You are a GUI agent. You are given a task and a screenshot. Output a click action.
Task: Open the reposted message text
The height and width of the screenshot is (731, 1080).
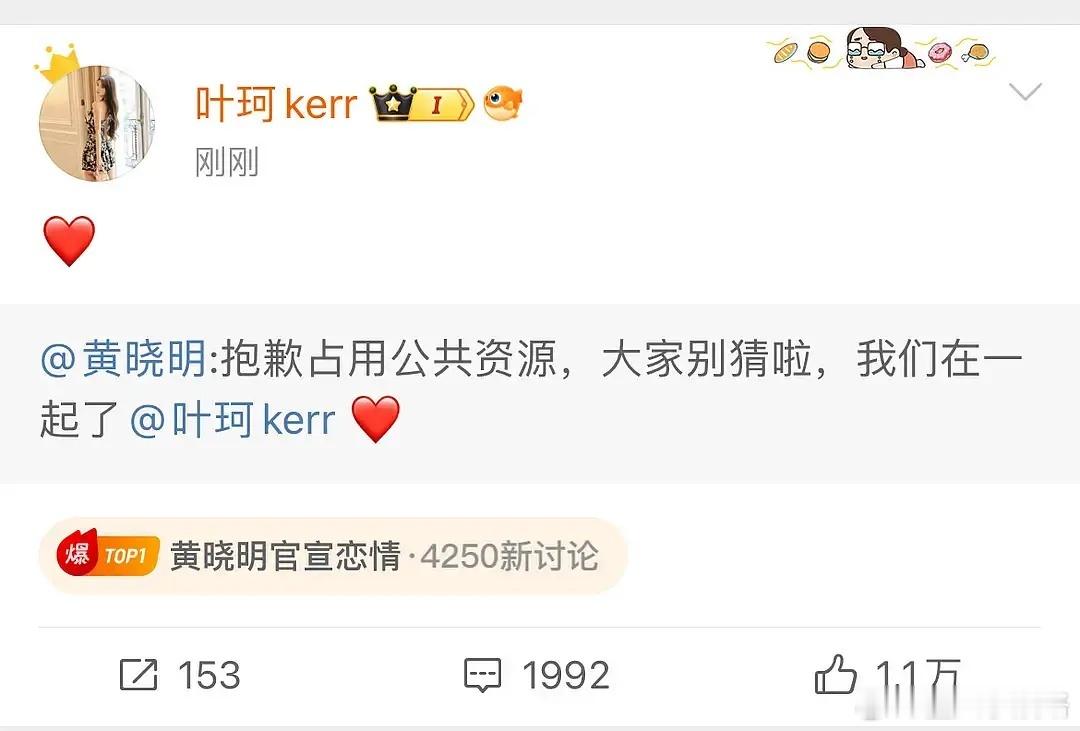tap(530, 389)
